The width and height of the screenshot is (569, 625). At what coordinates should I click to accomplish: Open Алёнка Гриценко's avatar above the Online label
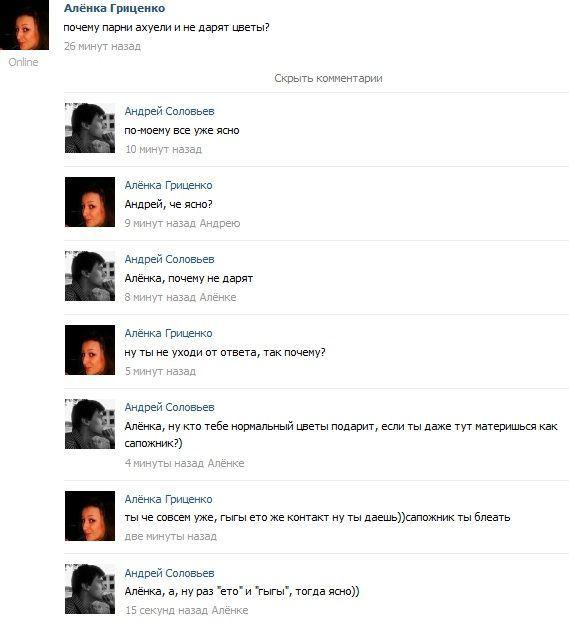coord(24,25)
